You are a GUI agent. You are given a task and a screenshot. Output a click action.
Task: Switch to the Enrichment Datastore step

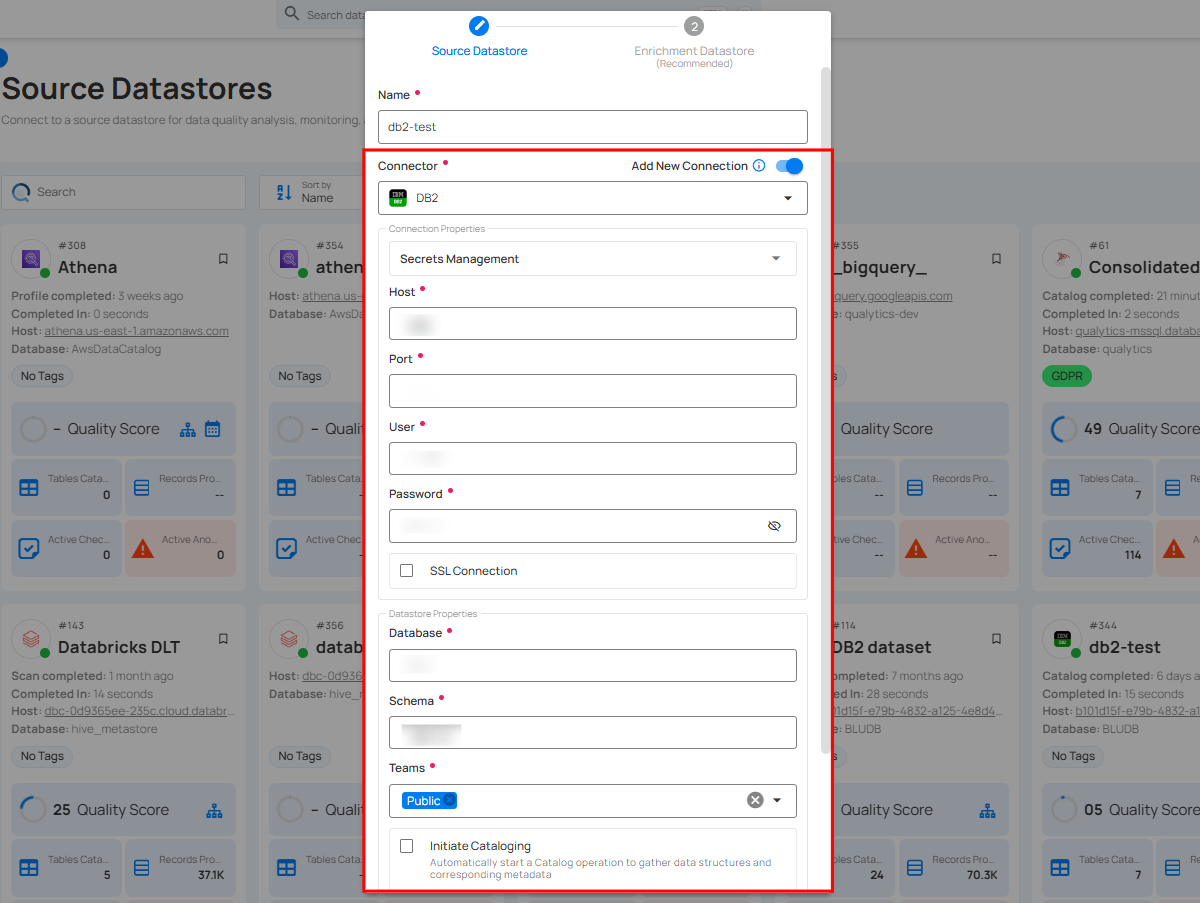694,26
